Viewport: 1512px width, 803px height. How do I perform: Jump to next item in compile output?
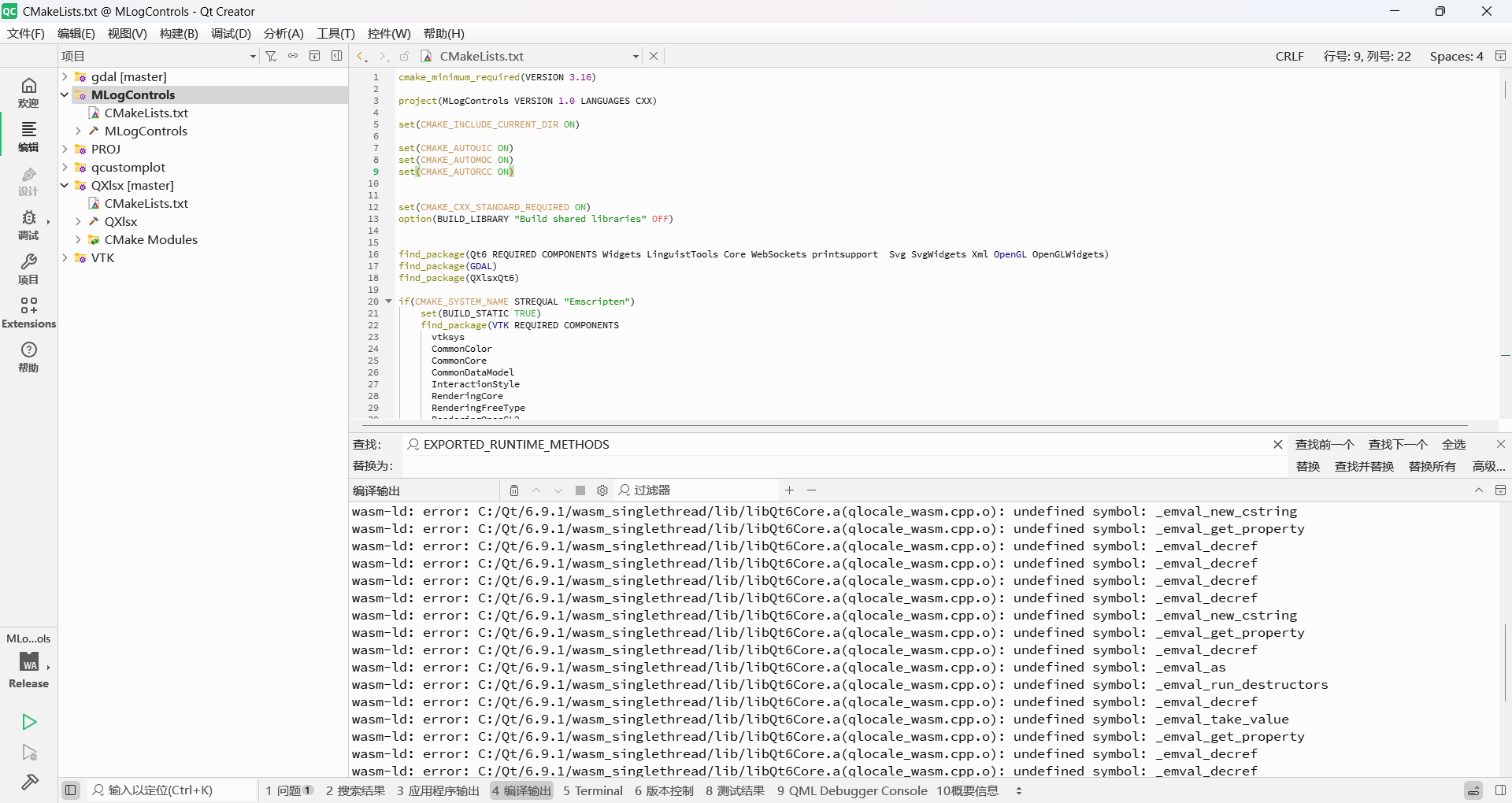coord(558,490)
